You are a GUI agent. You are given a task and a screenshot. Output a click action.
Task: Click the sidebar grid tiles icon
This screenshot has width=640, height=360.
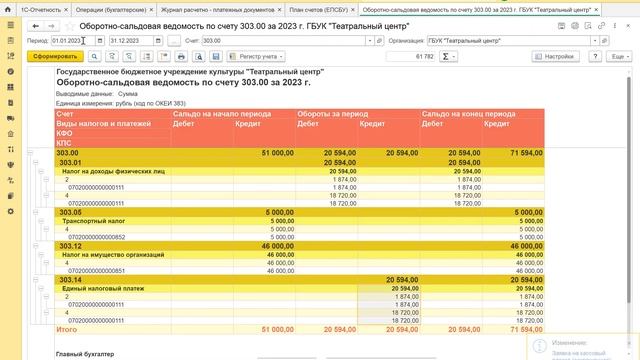[11, 87]
